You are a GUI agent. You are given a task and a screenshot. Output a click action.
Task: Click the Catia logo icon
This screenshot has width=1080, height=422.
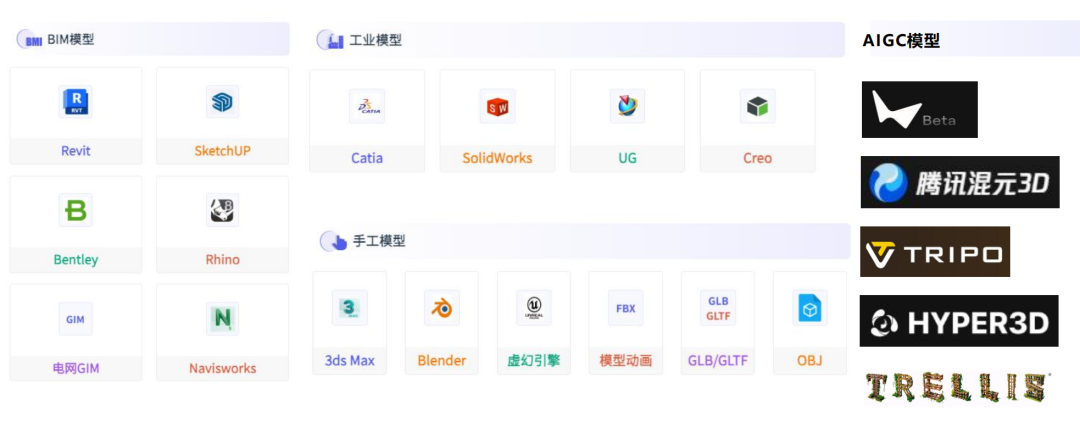367,106
